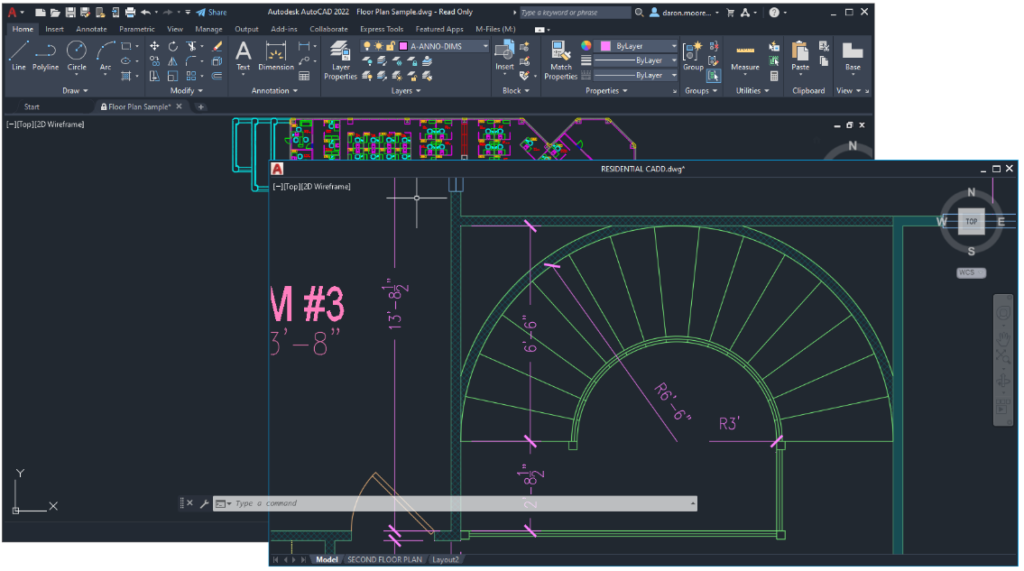Open the Manage ribbon tab

pyautogui.click(x=208, y=29)
